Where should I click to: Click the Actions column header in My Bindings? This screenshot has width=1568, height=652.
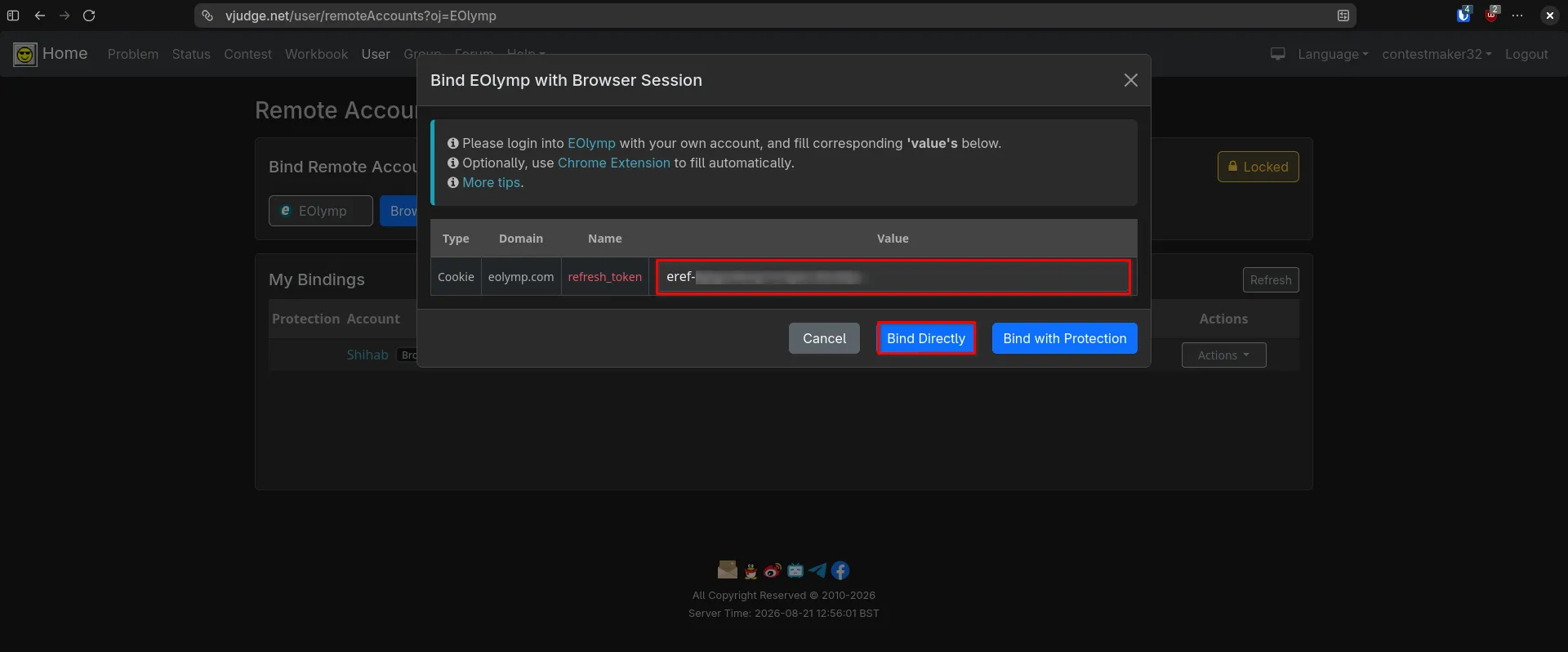(x=1223, y=319)
